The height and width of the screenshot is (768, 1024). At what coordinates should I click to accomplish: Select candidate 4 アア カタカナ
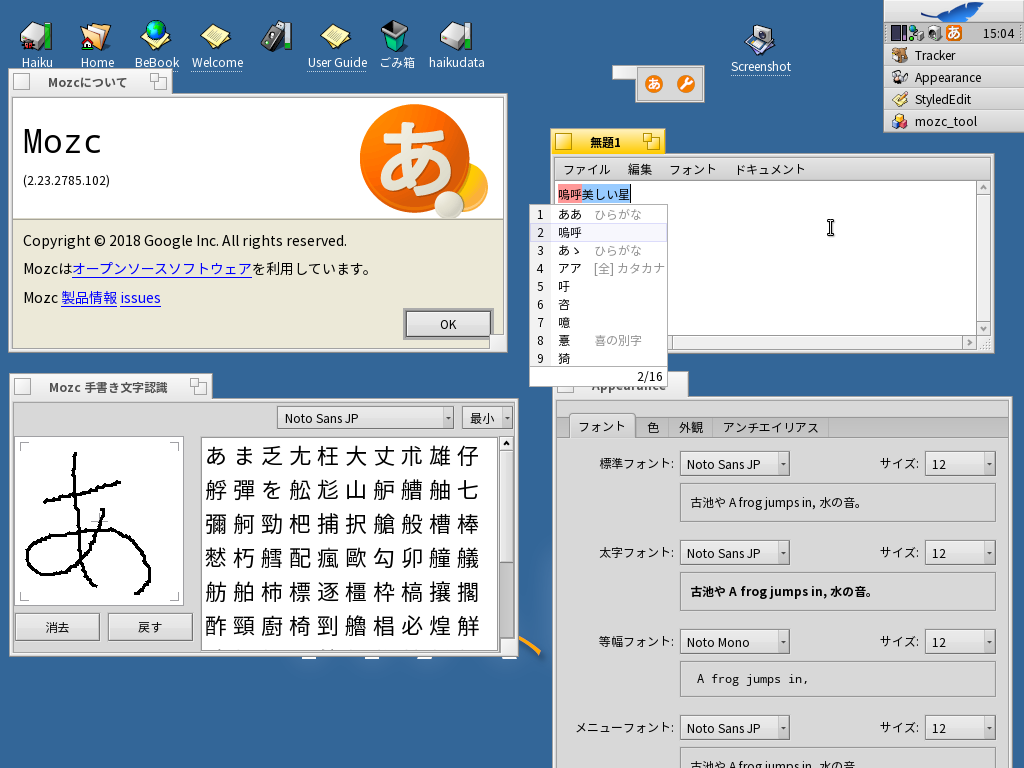click(x=598, y=268)
